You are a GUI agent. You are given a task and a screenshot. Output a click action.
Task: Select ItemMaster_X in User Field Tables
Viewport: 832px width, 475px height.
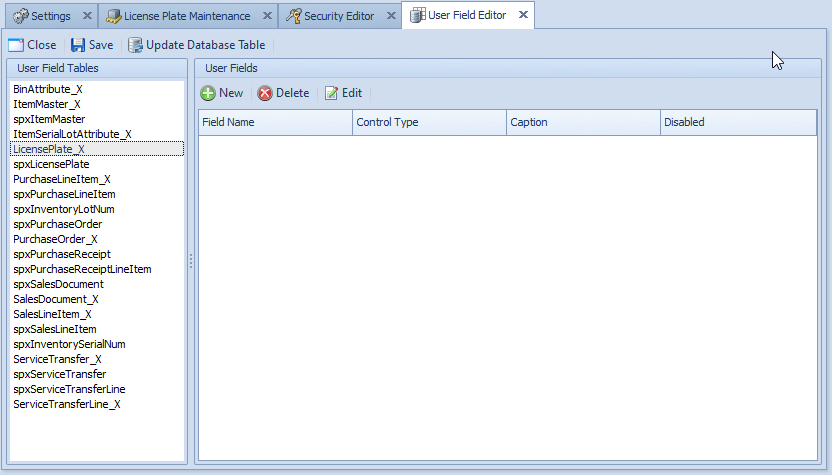point(46,104)
